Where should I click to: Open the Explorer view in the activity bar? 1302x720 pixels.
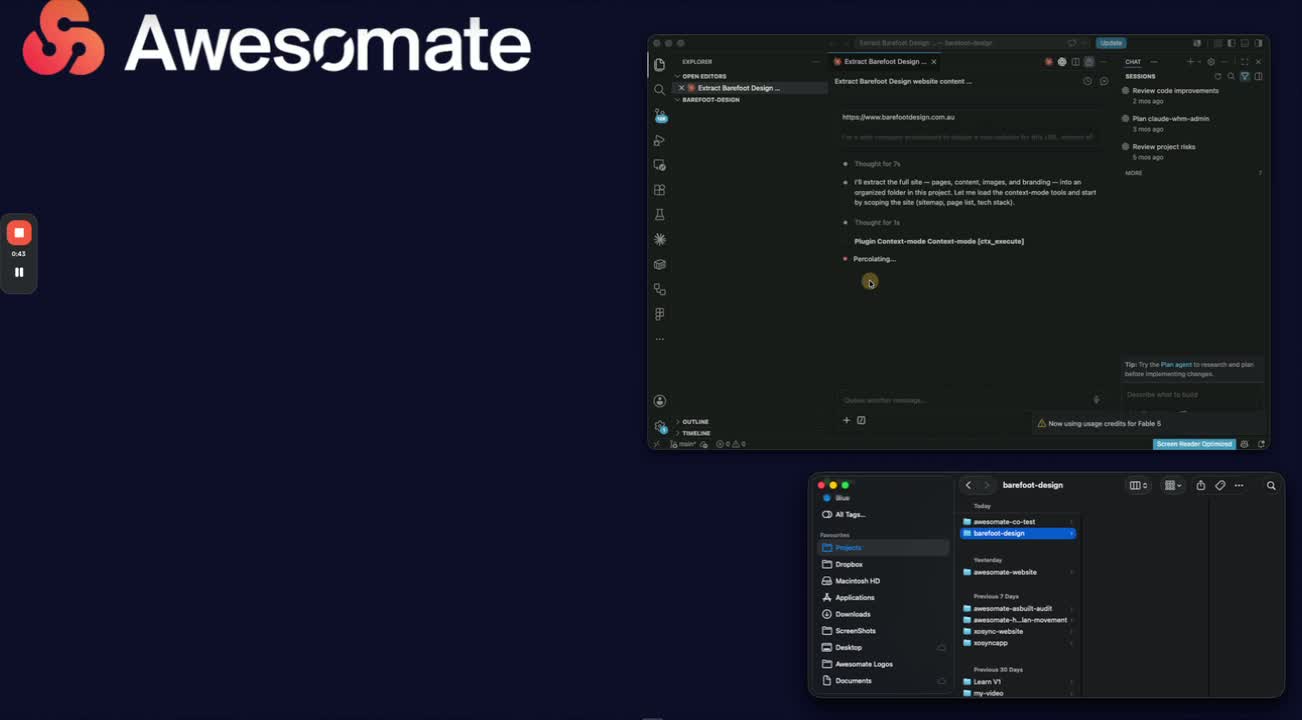coord(659,65)
